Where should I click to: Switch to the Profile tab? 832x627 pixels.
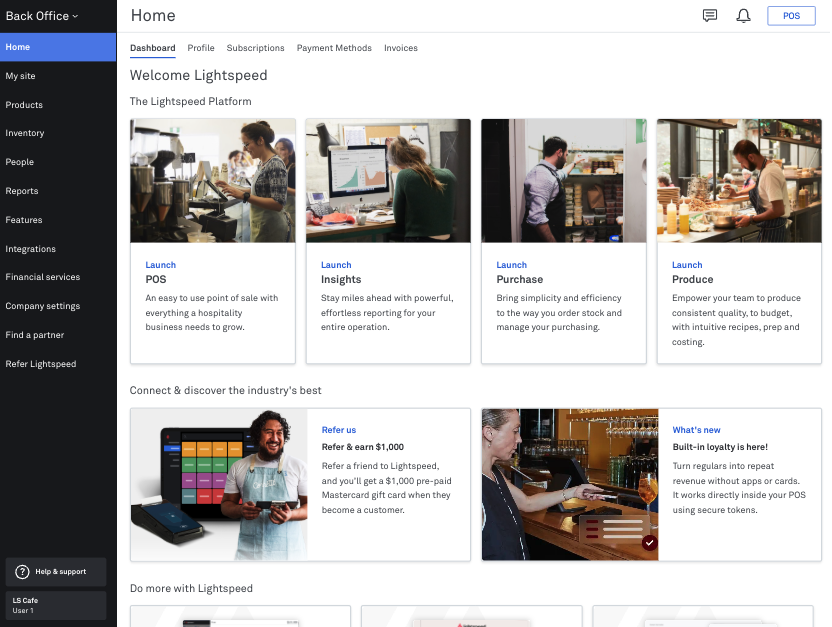tap(201, 48)
